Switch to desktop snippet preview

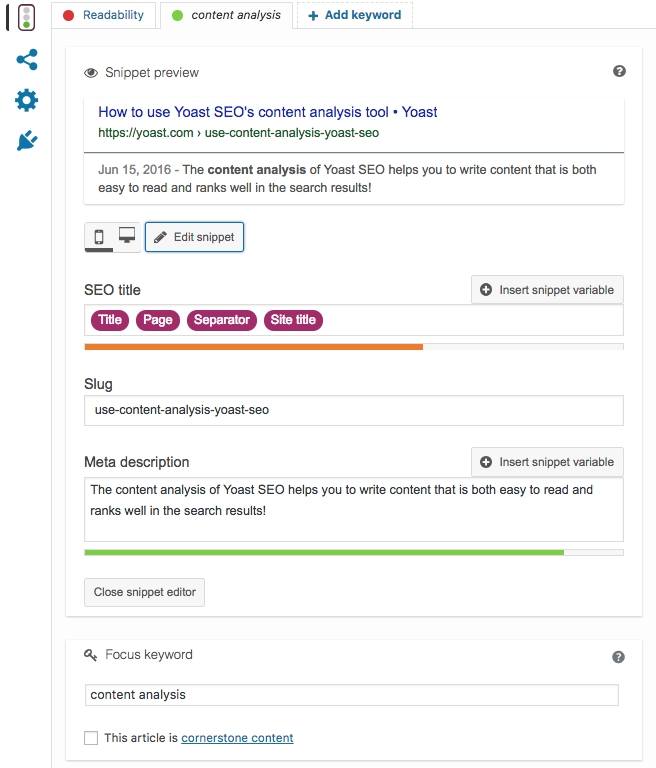[127, 237]
